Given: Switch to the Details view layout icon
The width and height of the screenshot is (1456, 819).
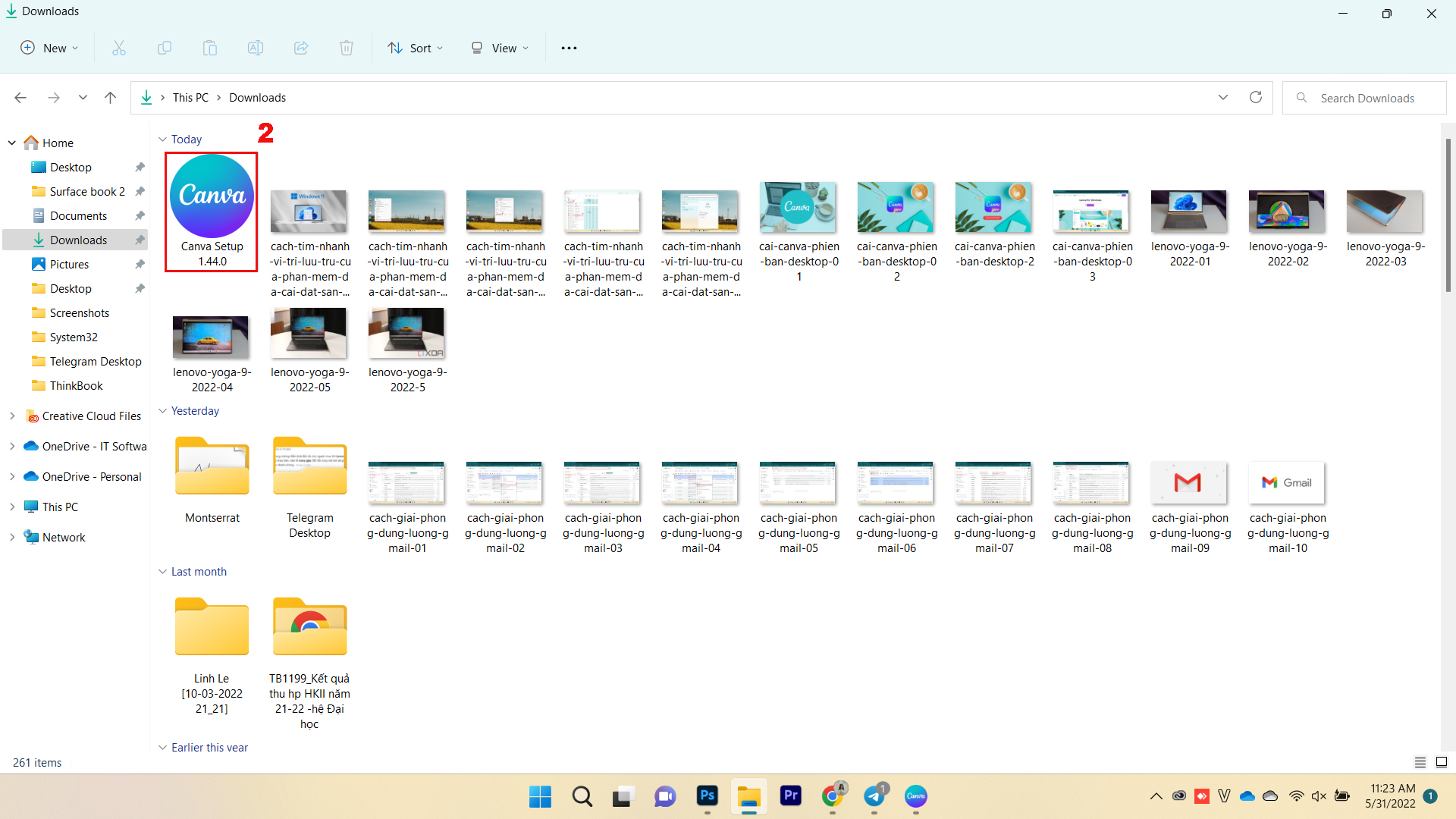Looking at the screenshot, I should point(1420,762).
